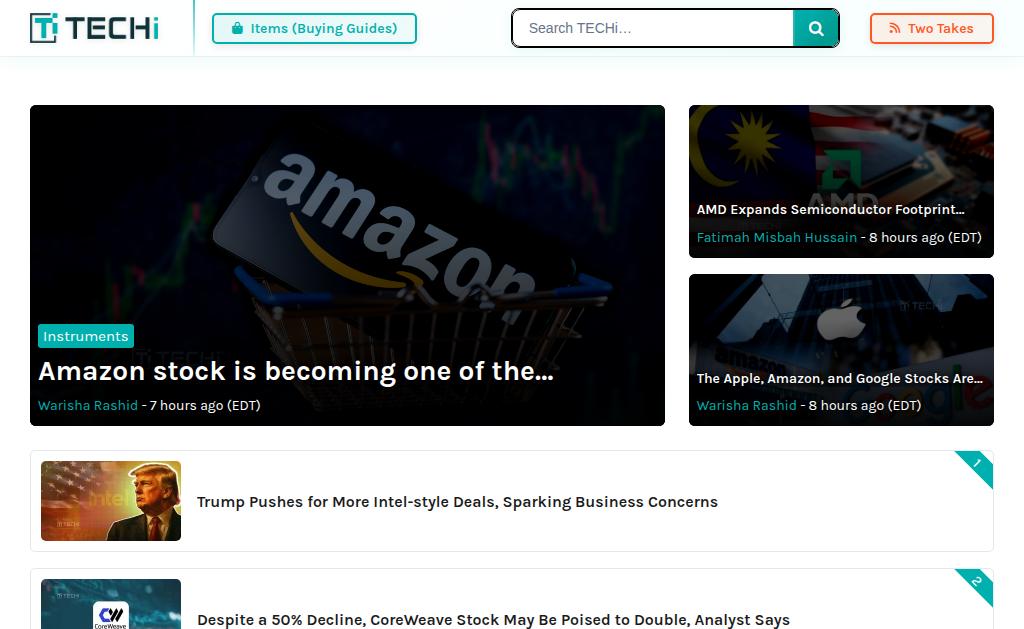Focus the Search TECHi input field

[652, 28]
